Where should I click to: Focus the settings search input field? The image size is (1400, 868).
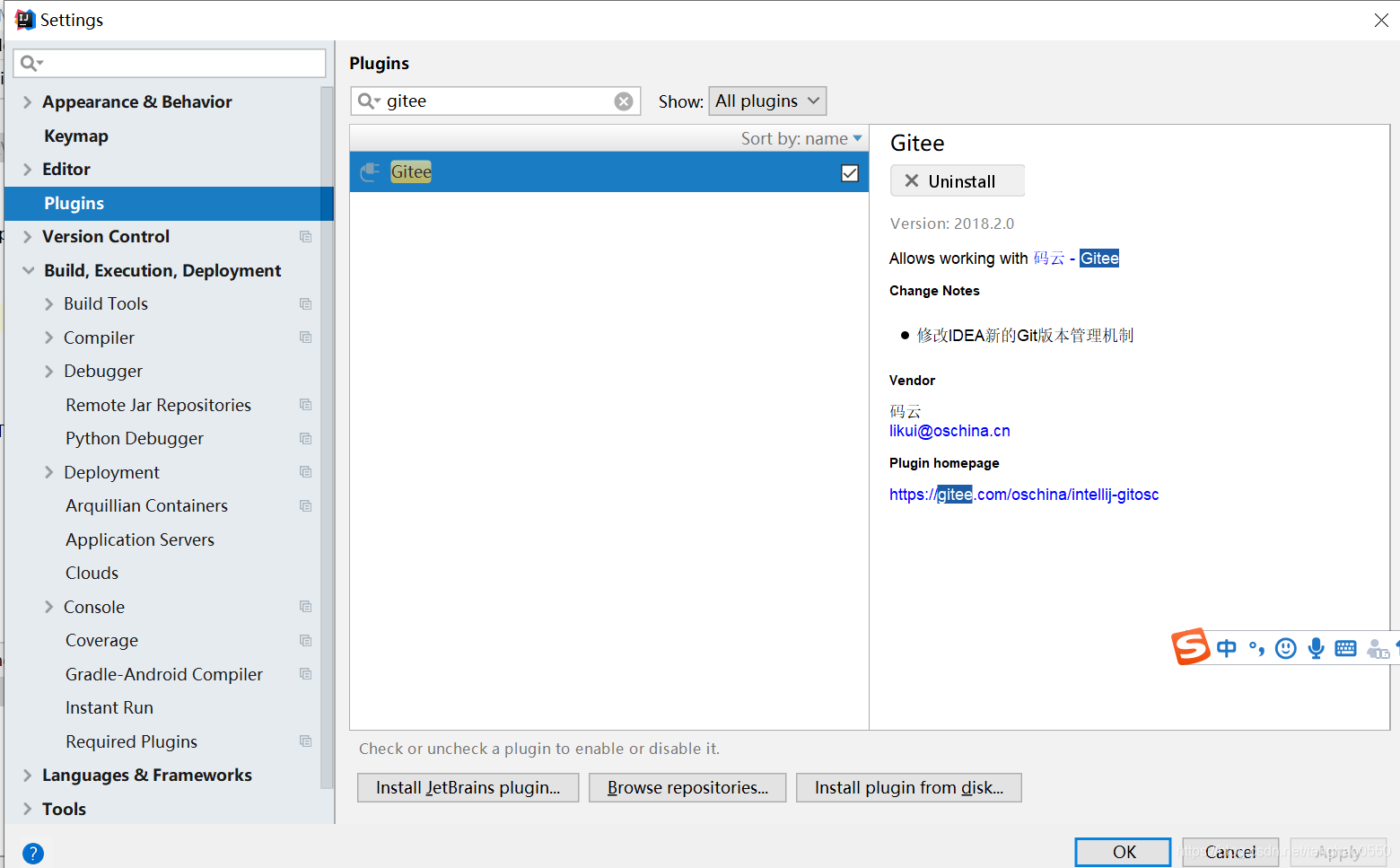click(170, 63)
